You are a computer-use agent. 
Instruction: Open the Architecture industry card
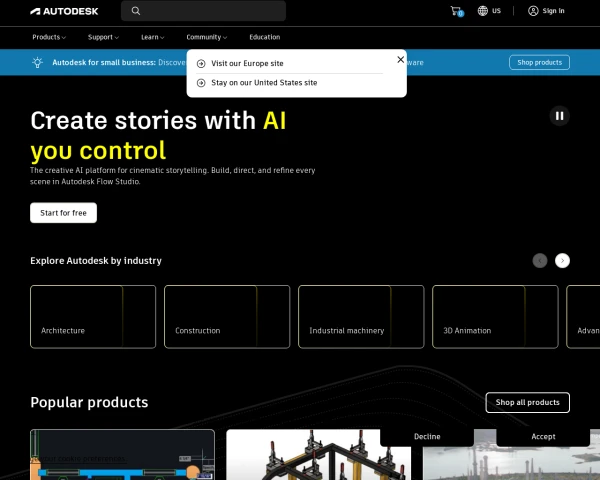point(93,317)
